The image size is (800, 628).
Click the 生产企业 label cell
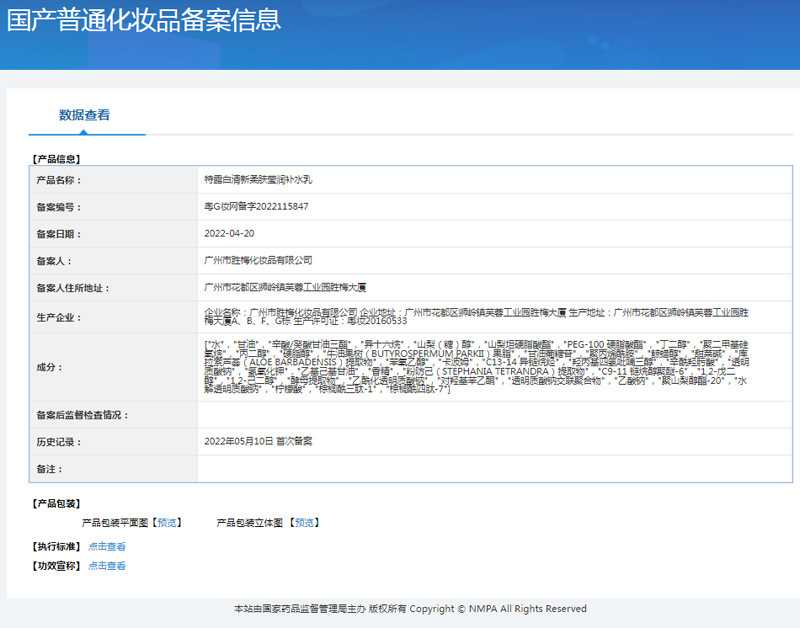click(114, 317)
